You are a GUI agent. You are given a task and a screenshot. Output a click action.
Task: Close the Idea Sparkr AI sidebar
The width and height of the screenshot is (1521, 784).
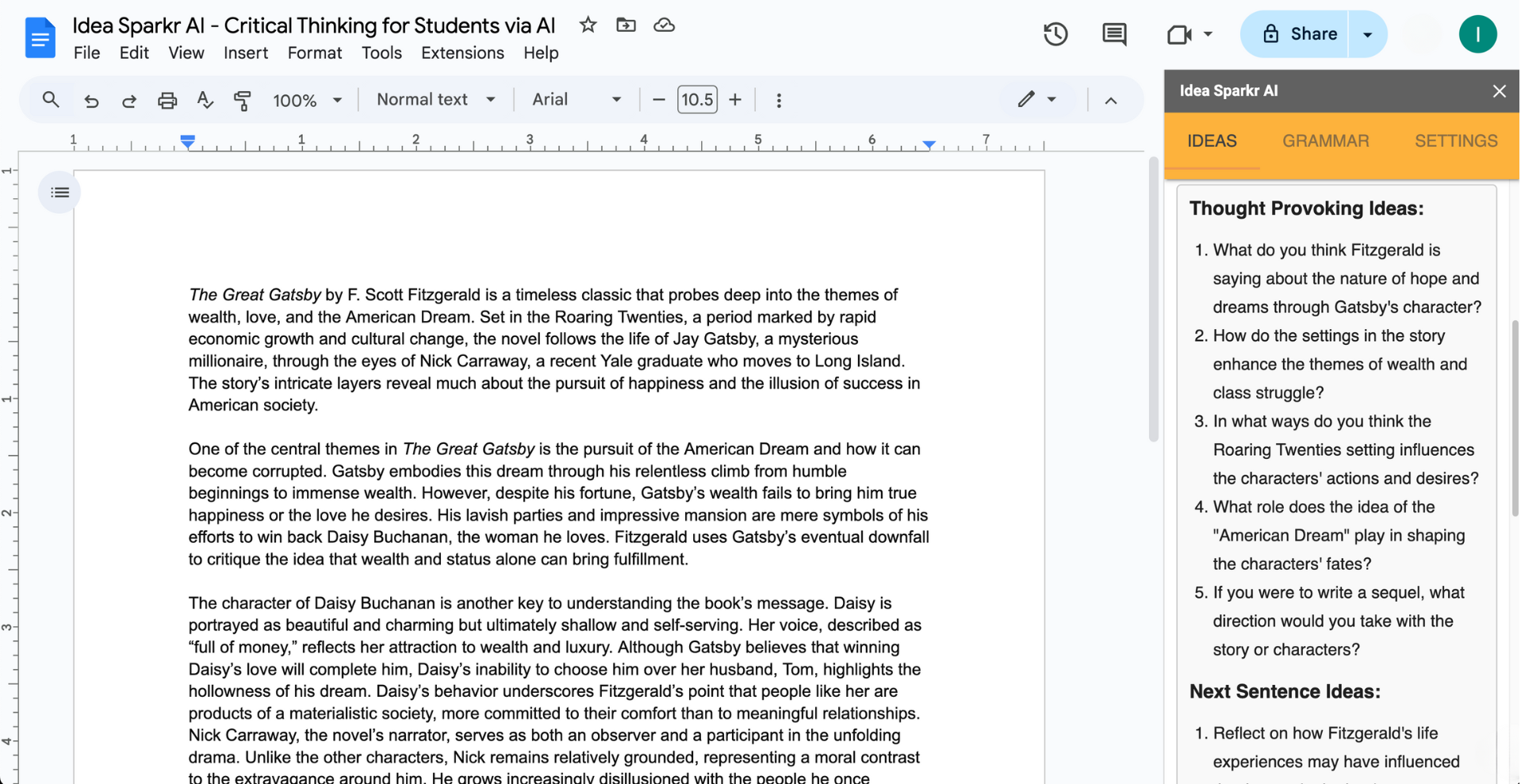(x=1499, y=90)
